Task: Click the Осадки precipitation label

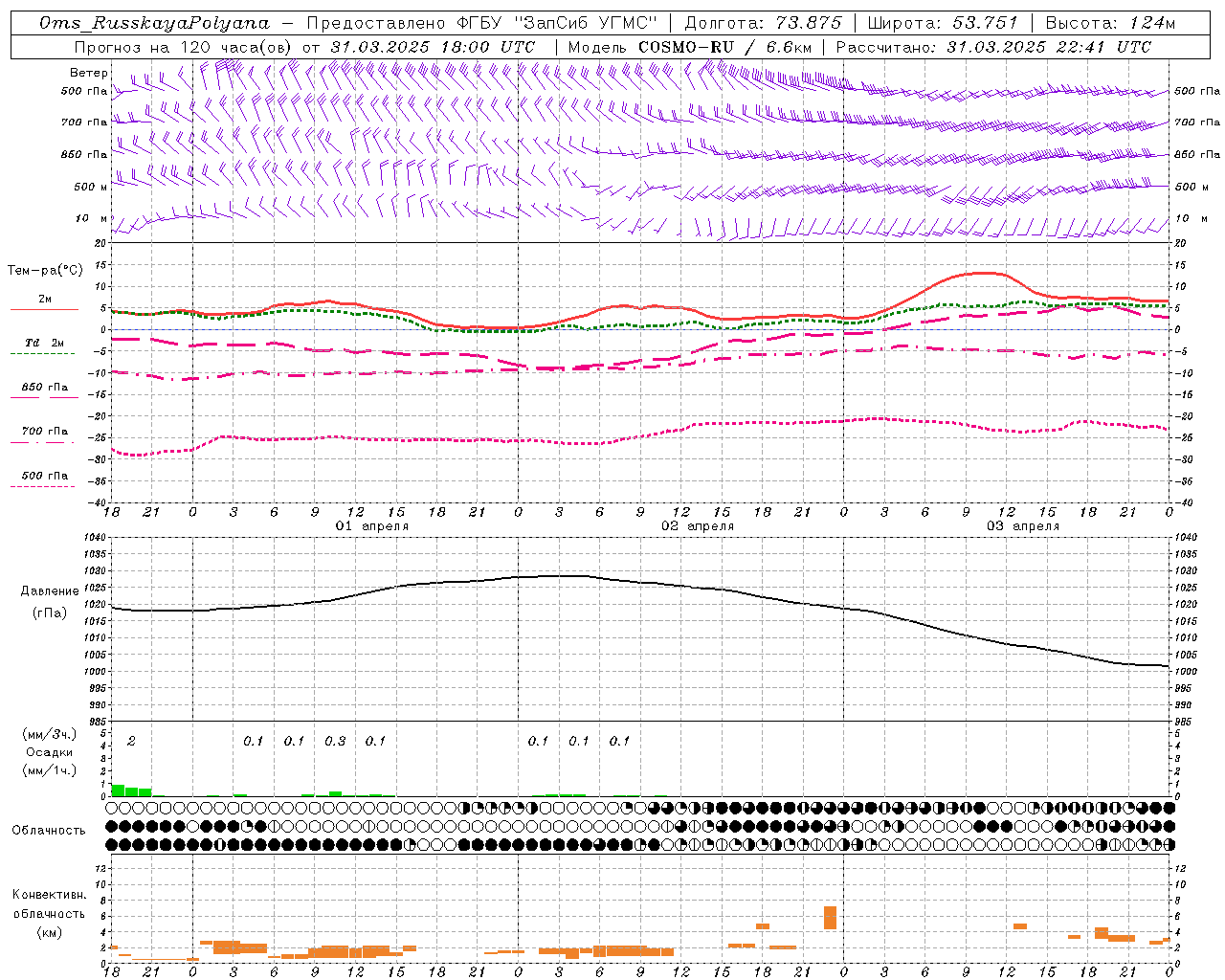Action: 49,752
